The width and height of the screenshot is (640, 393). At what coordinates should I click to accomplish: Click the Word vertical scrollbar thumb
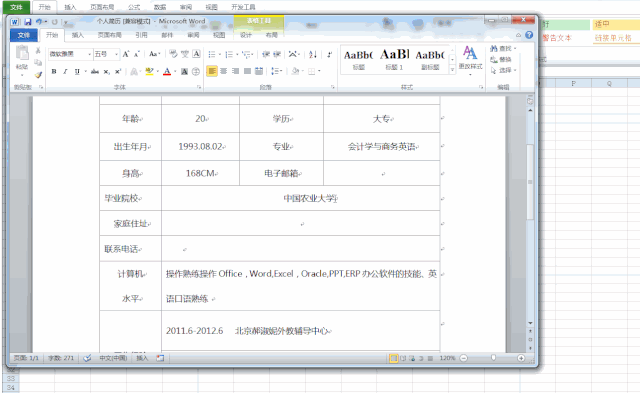pos(530,182)
